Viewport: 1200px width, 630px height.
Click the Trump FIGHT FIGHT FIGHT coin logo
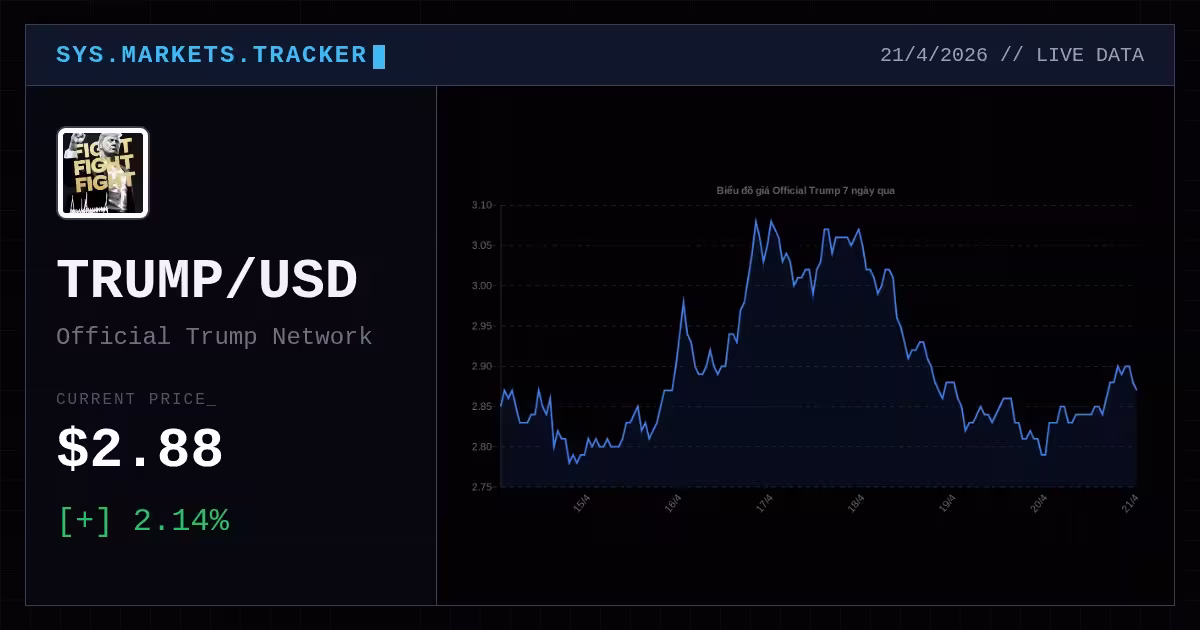103,173
